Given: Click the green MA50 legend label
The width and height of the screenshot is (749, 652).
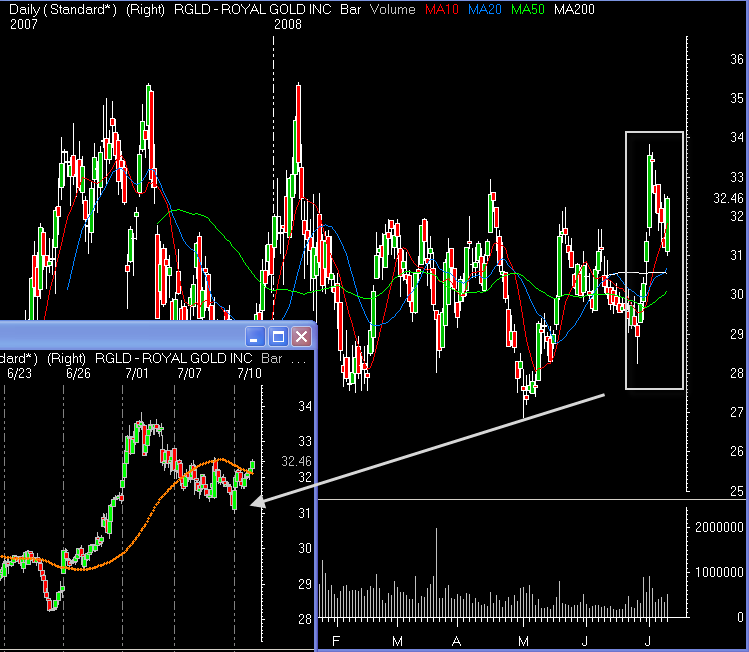Looking at the screenshot, I should 527,9.
